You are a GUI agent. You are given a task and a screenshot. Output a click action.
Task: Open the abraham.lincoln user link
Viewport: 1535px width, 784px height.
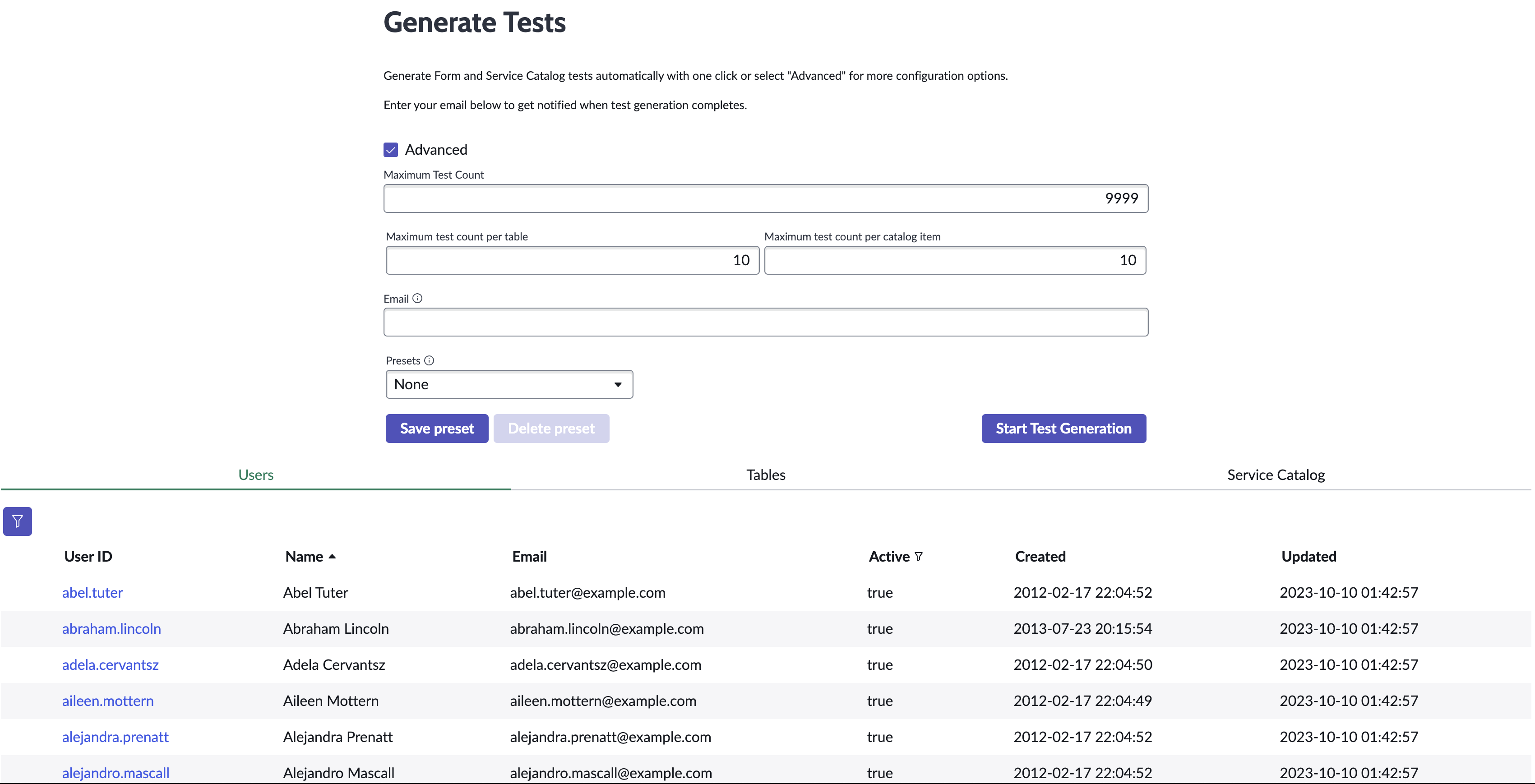click(x=111, y=628)
